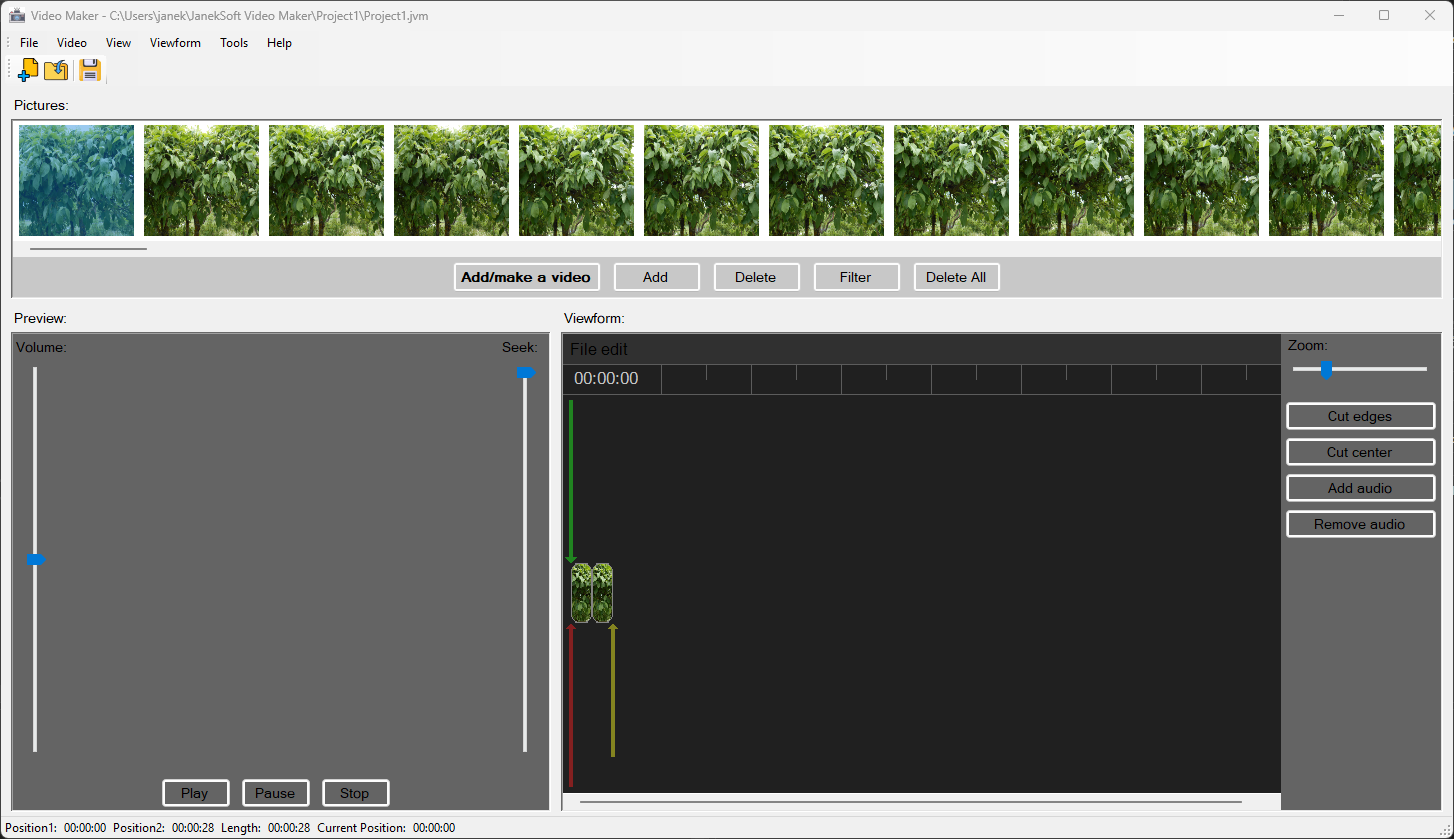The width and height of the screenshot is (1454, 839).
Task: Stop the preview playback
Action: [355, 793]
